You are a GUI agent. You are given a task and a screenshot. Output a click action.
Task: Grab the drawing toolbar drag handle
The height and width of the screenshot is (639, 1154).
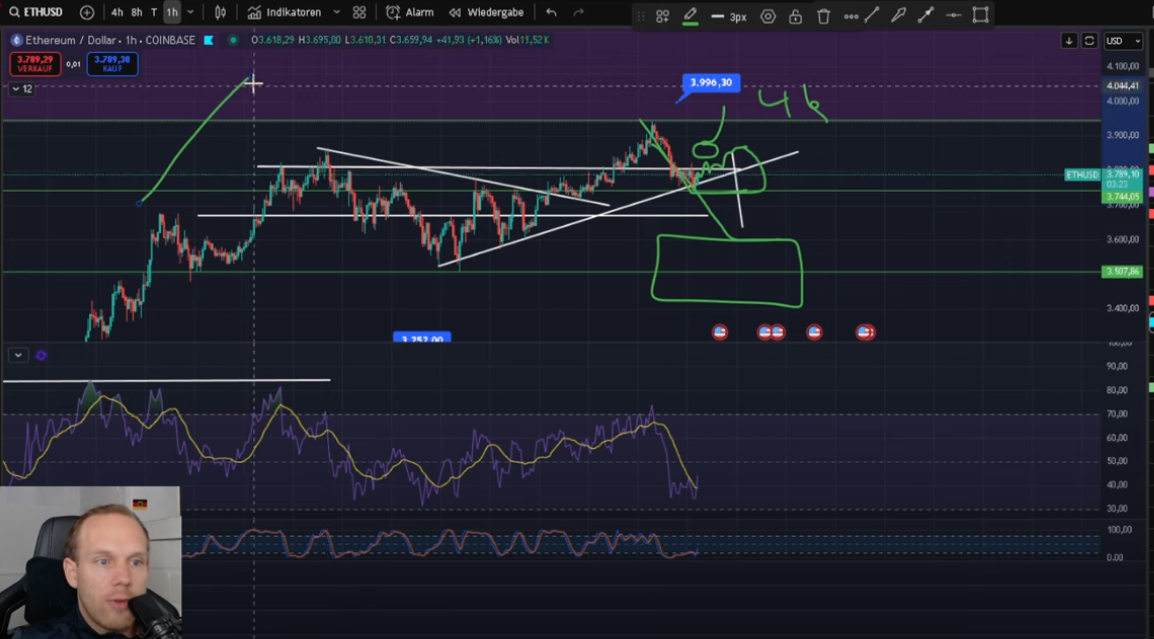point(641,16)
